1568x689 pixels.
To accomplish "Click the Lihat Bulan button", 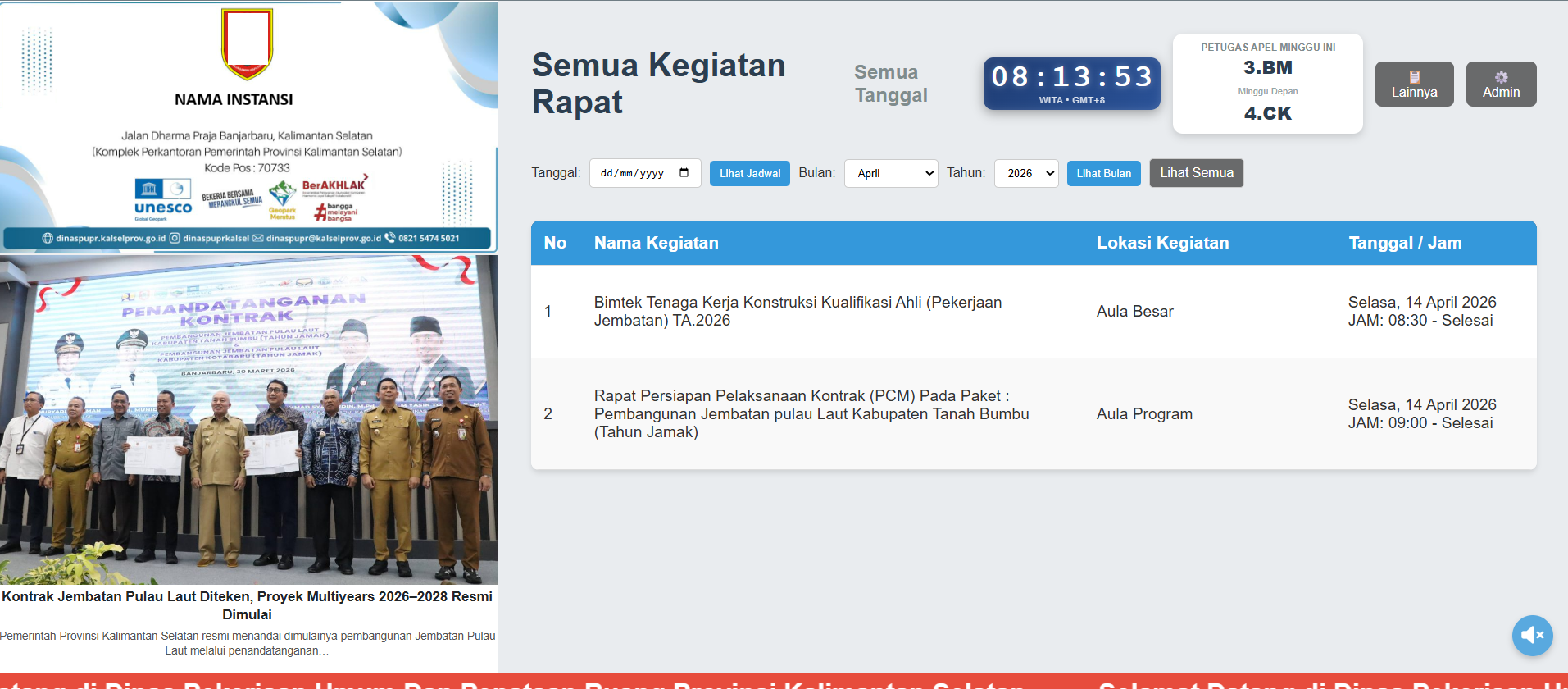I will (x=1103, y=173).
